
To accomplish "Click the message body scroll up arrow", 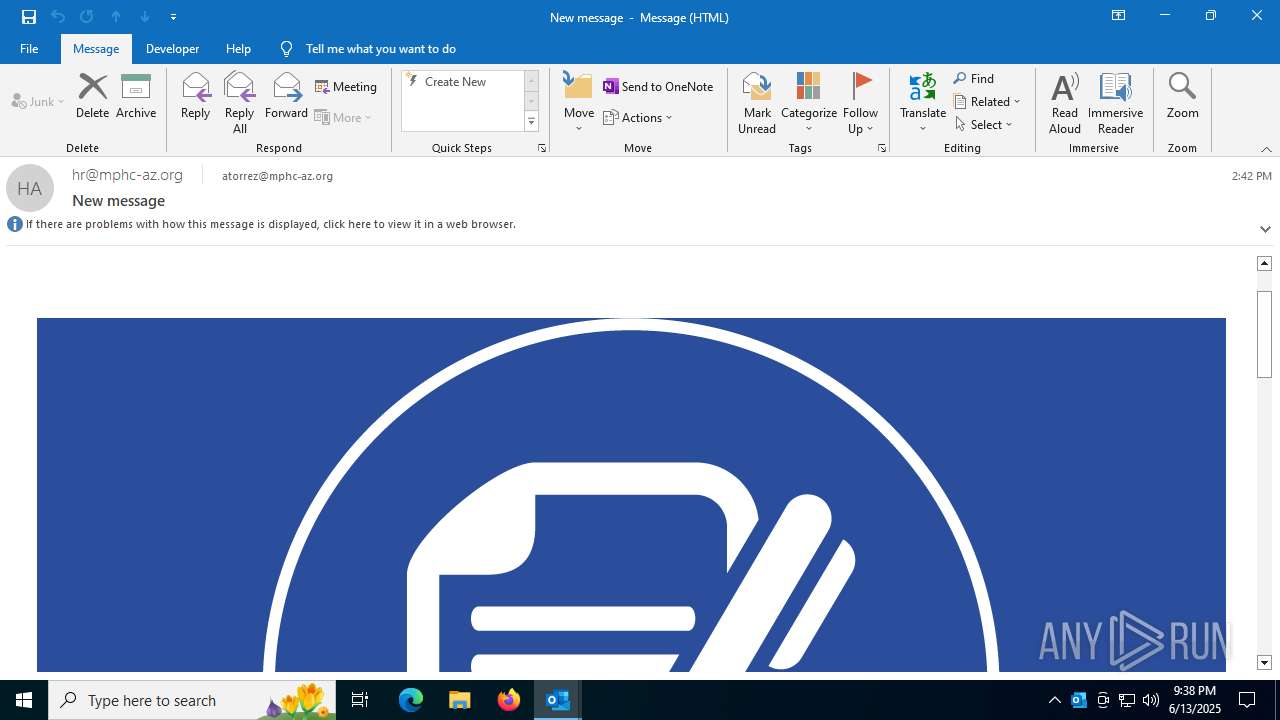I will (x=1264, y=263).
